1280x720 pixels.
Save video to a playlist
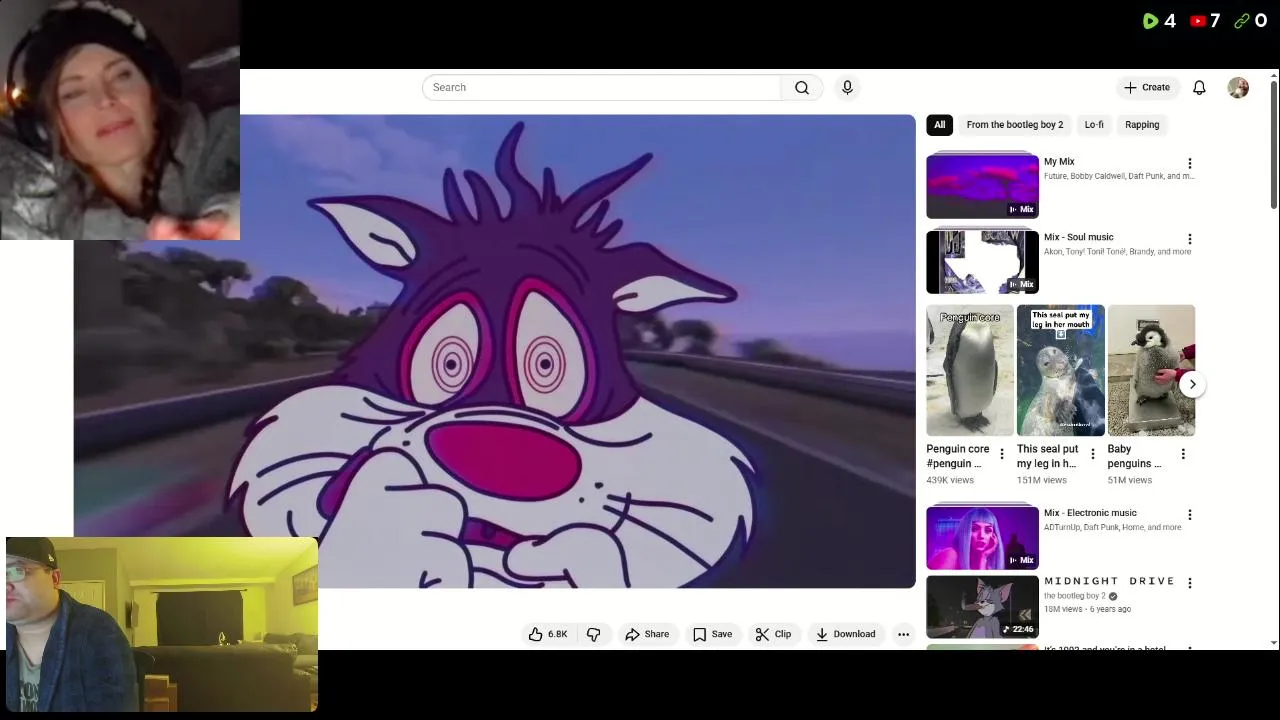point(712,634)
